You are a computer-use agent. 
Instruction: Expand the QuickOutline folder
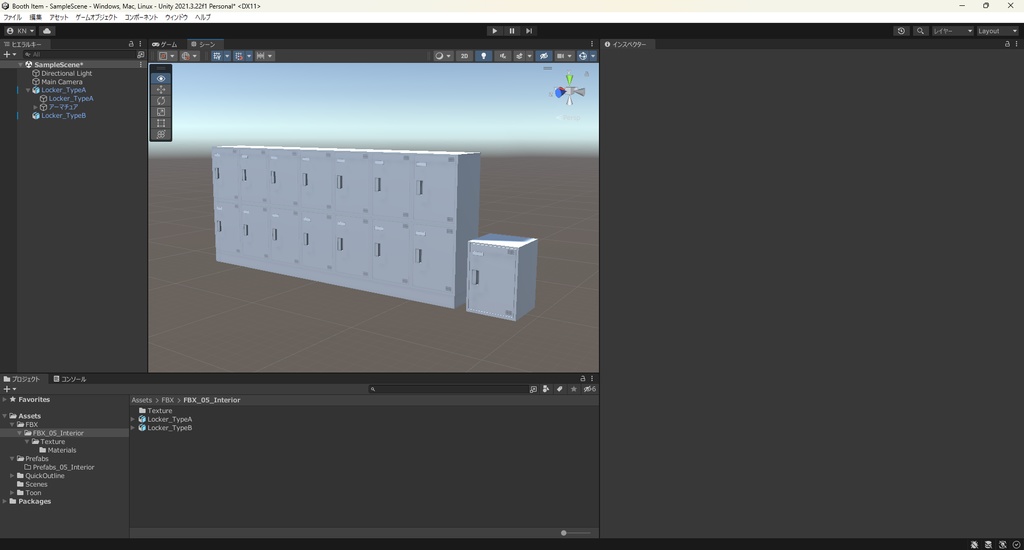12,476
